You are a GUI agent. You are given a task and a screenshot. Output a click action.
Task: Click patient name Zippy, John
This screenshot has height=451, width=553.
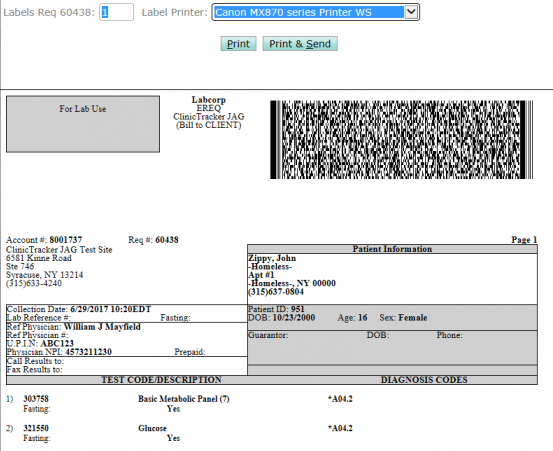point(272,258)
